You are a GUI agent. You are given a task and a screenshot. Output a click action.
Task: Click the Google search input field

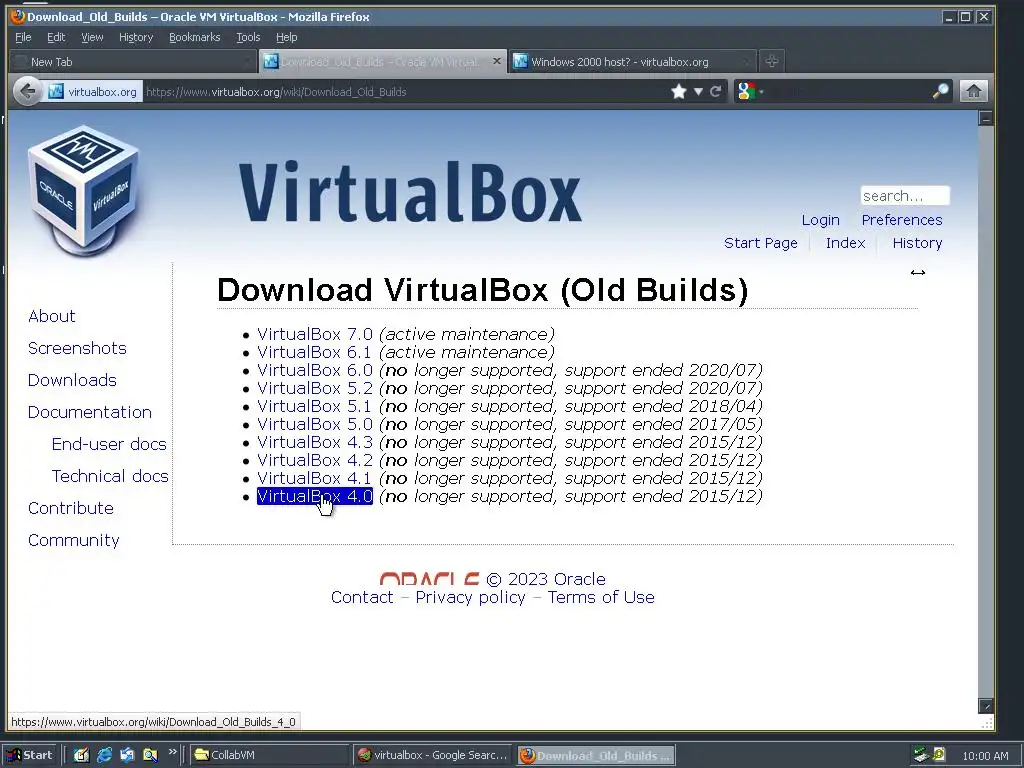click(x=849, y=91)
